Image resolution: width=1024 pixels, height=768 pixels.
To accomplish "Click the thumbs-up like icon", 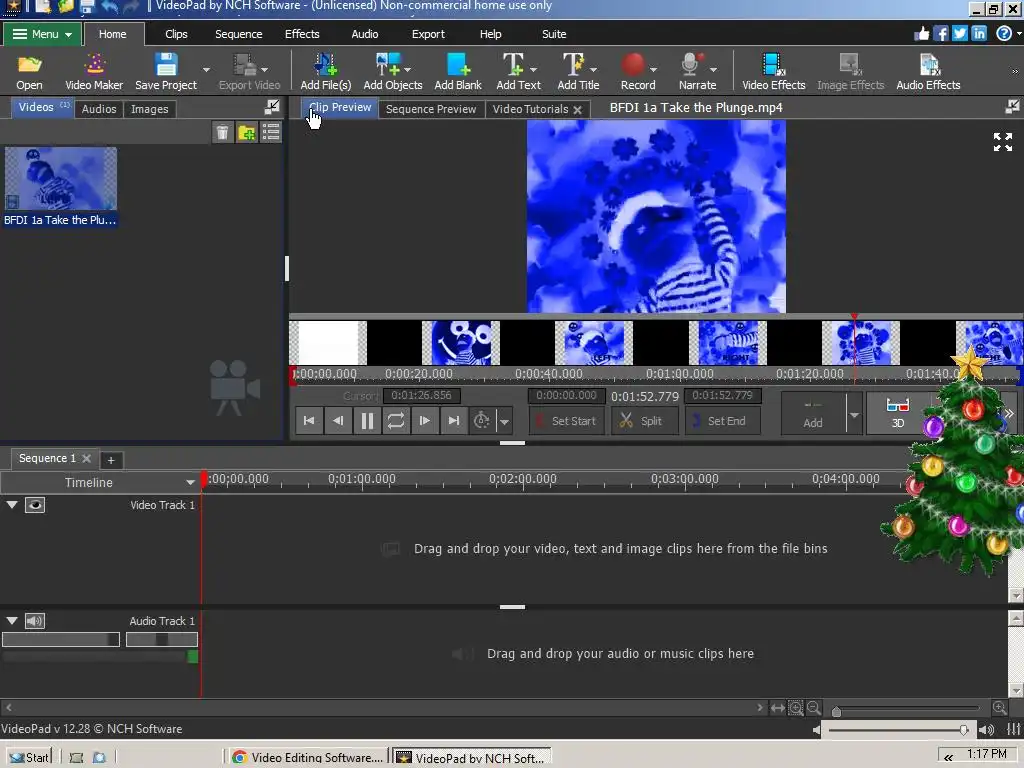I will point(921,33).
